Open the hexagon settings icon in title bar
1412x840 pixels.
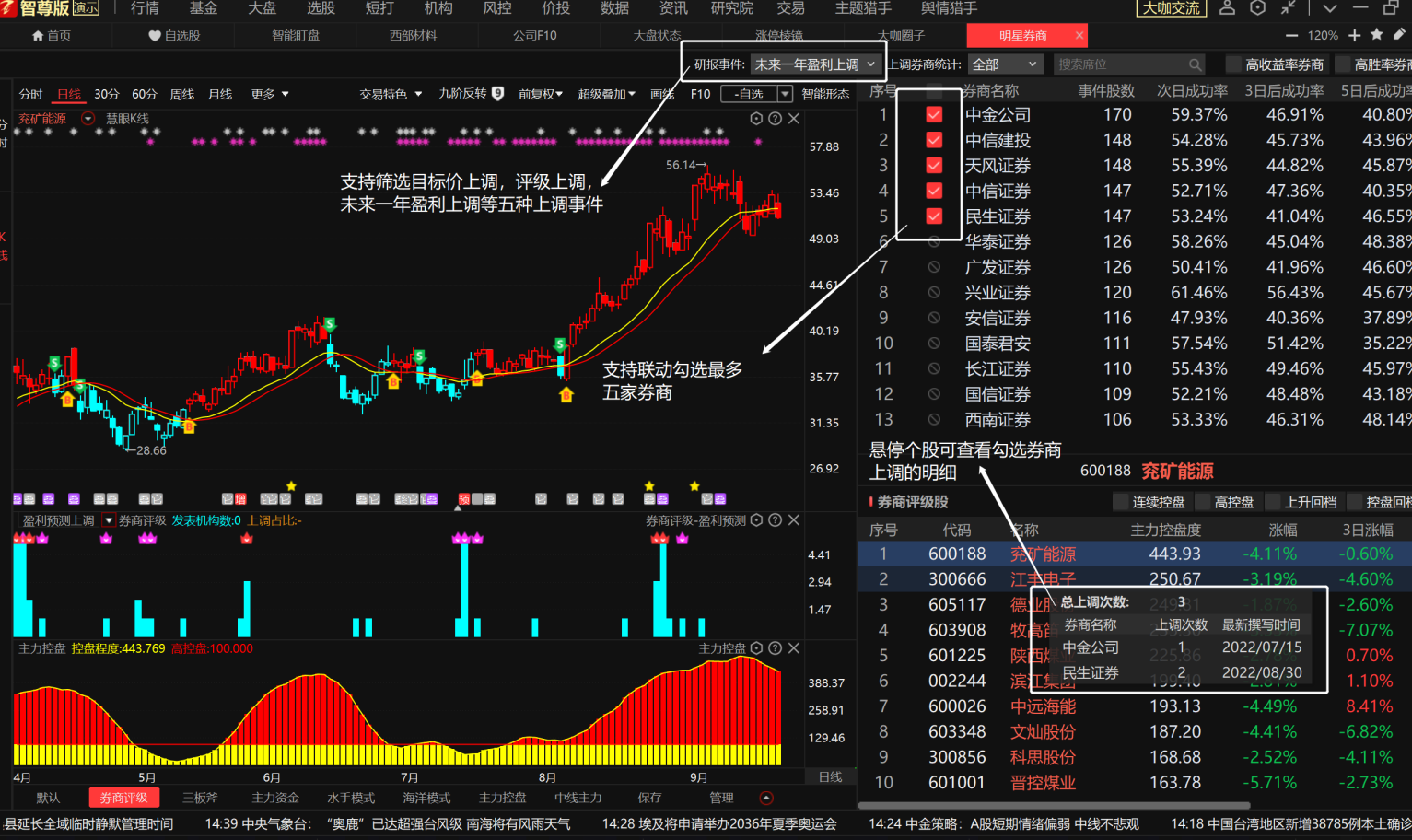click(1257, 8)
